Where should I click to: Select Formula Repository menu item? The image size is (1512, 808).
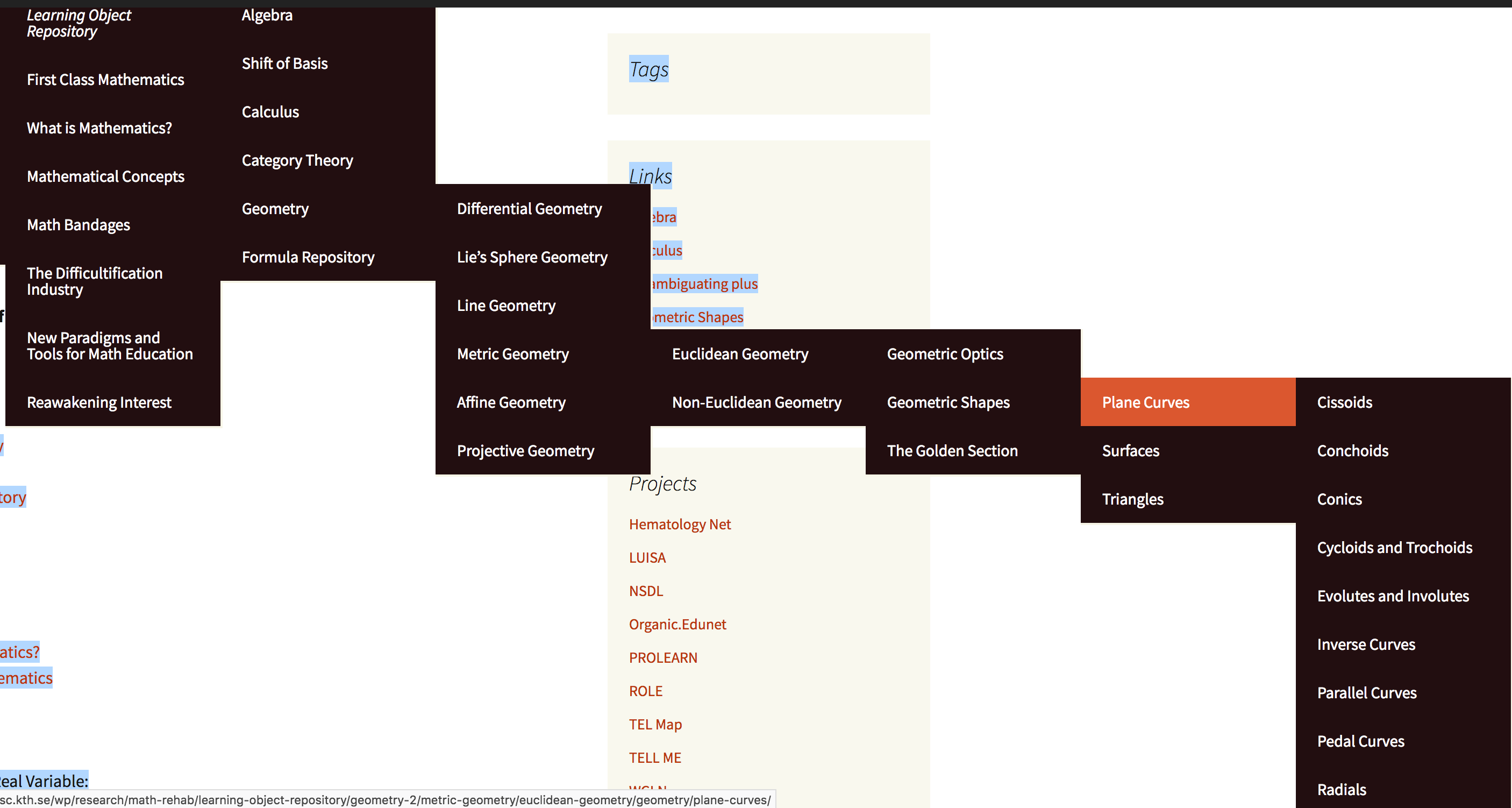click(308, 257)
